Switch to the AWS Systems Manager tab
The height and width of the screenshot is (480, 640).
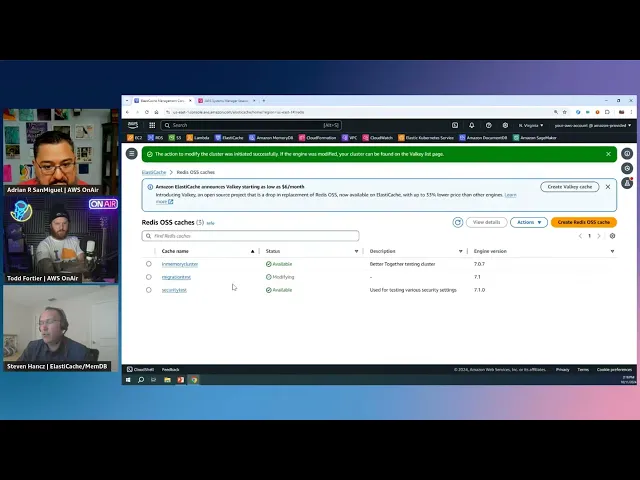(227, 100)
